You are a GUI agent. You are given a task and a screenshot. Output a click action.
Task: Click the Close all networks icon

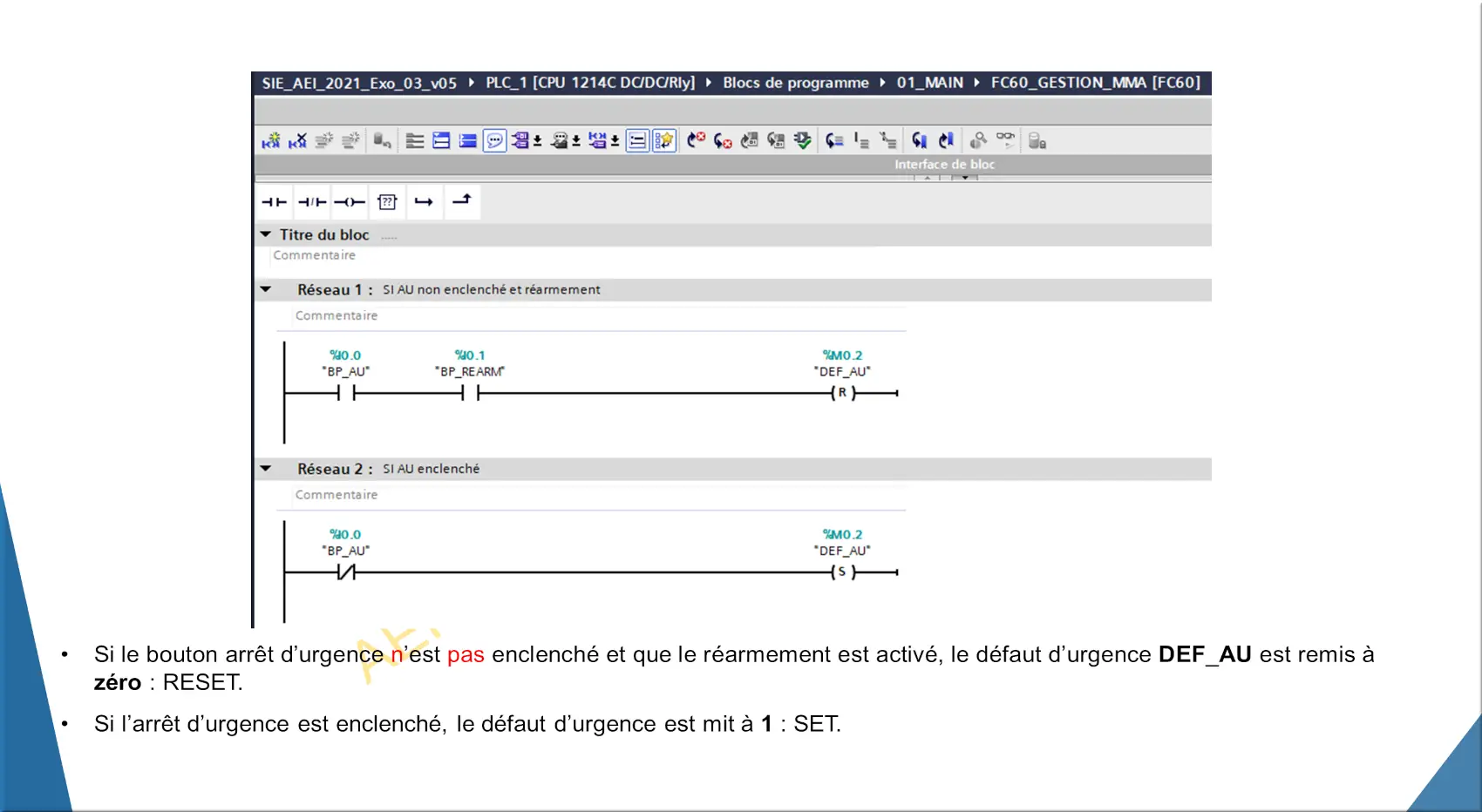[468, 140]
